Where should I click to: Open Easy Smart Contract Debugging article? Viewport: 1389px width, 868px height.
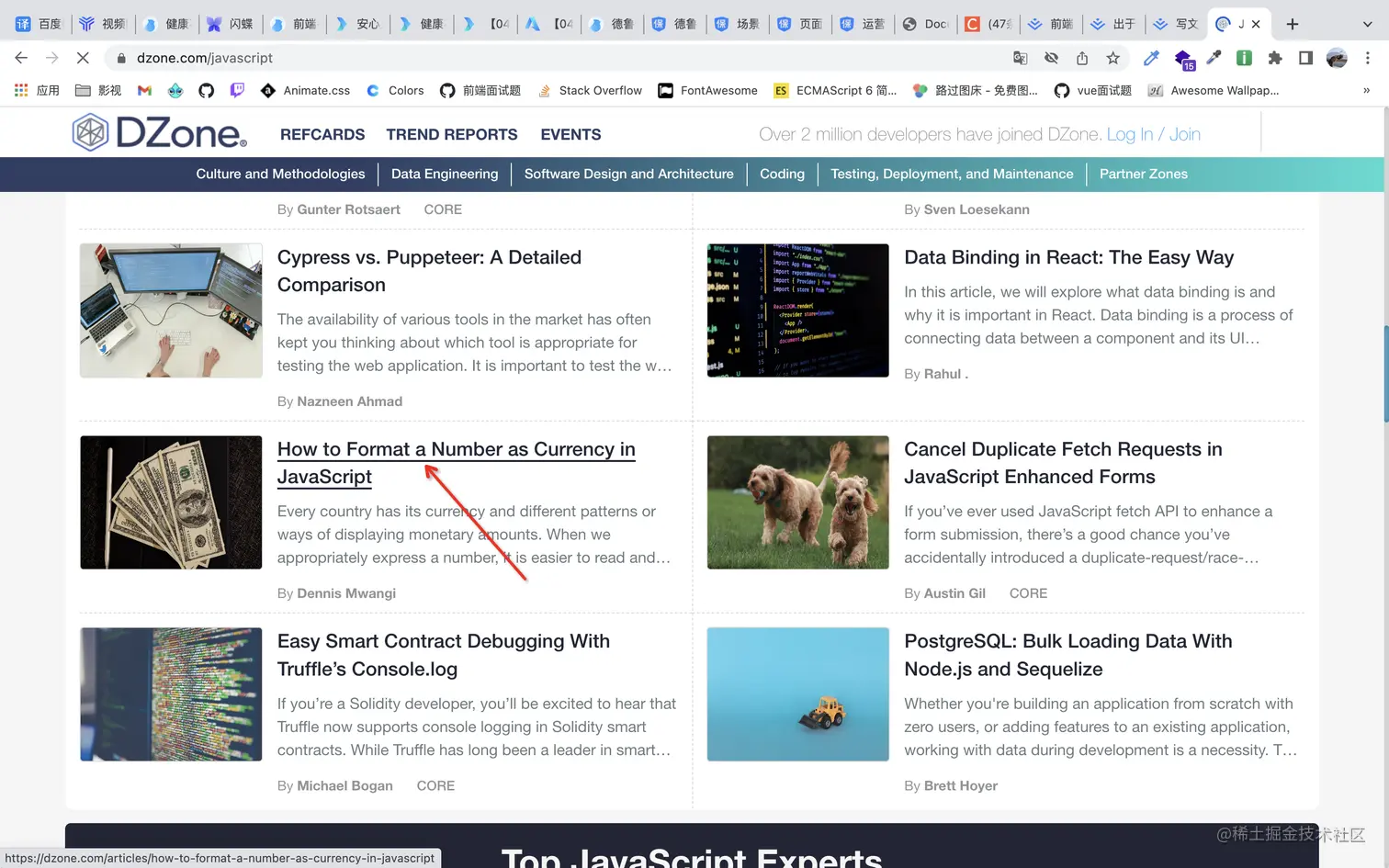444,655
